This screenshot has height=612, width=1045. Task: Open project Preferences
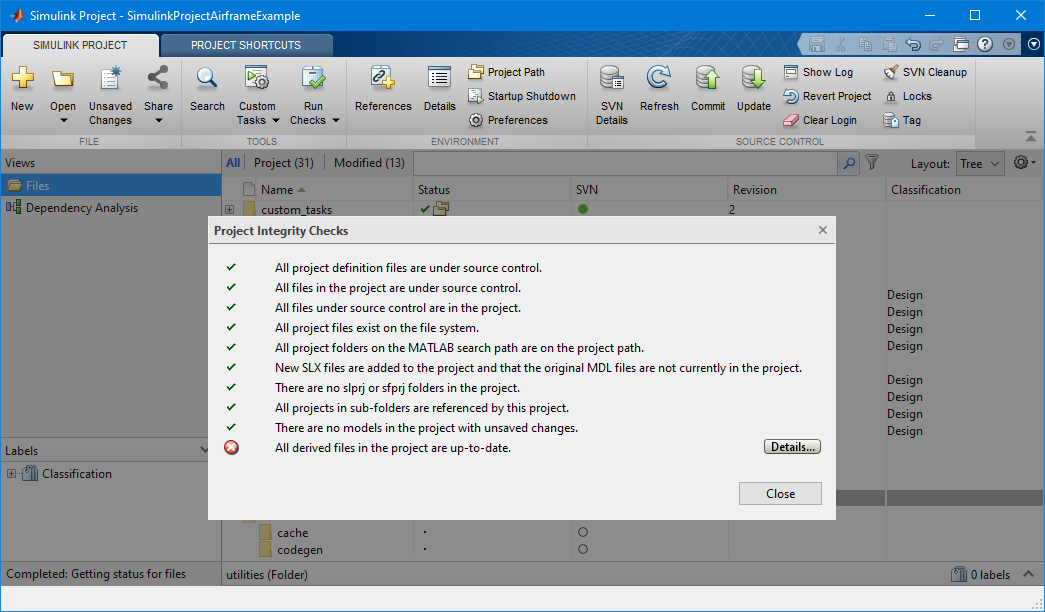(508, 120)
